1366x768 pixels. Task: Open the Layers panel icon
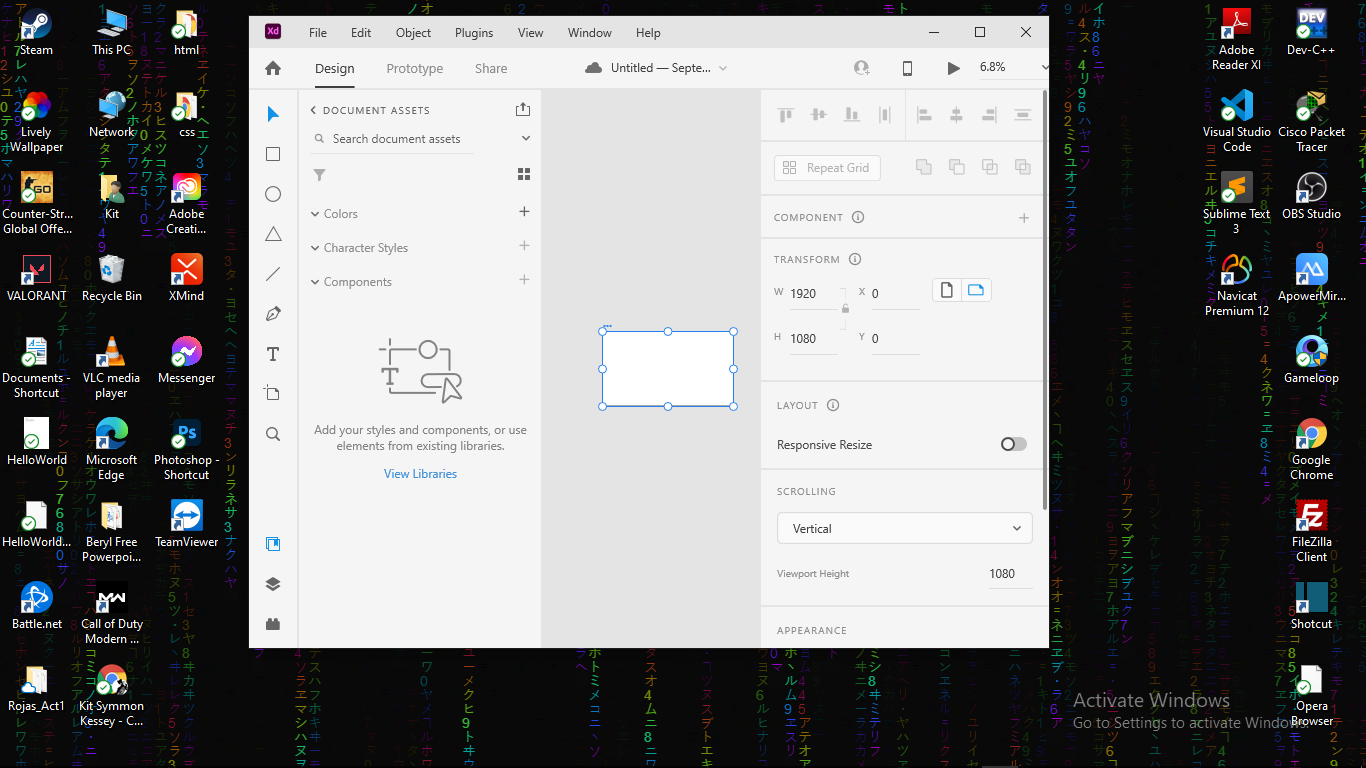(273, 584)
